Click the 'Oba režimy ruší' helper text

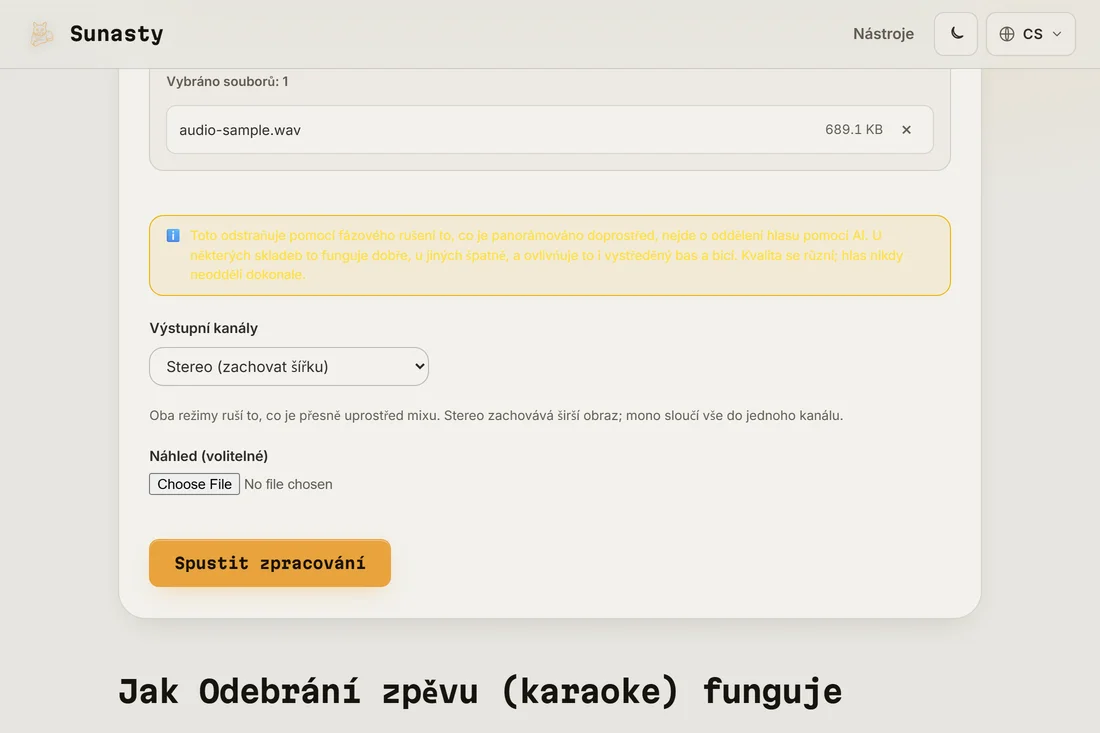[496, 415]
